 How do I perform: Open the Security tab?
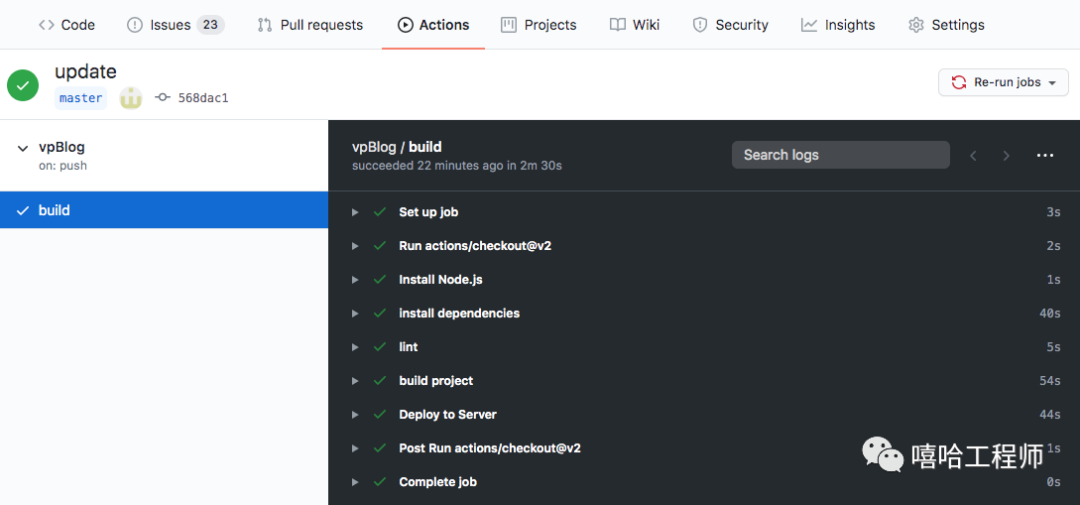click(x=730, y=25)
